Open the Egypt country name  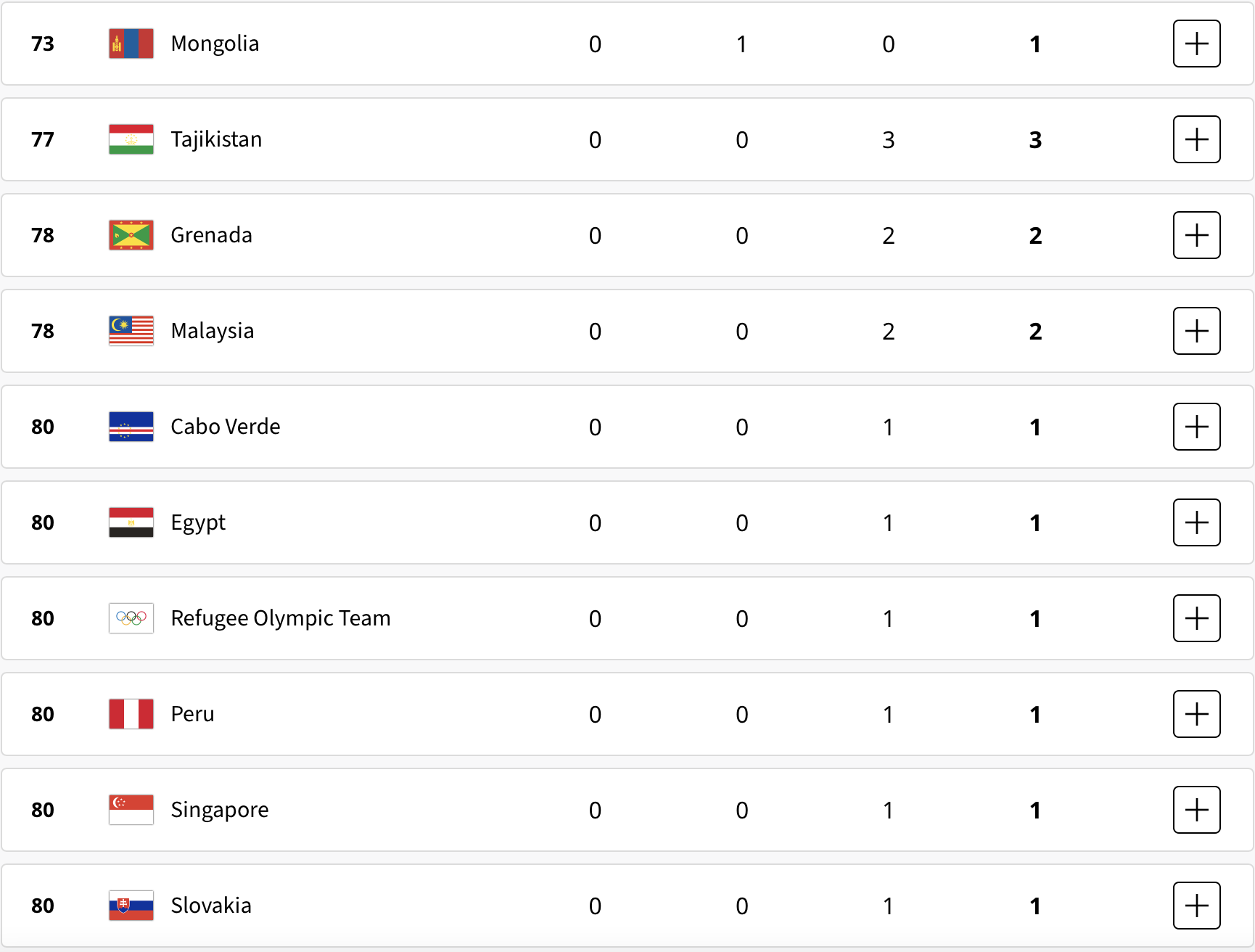click(198, 523)
